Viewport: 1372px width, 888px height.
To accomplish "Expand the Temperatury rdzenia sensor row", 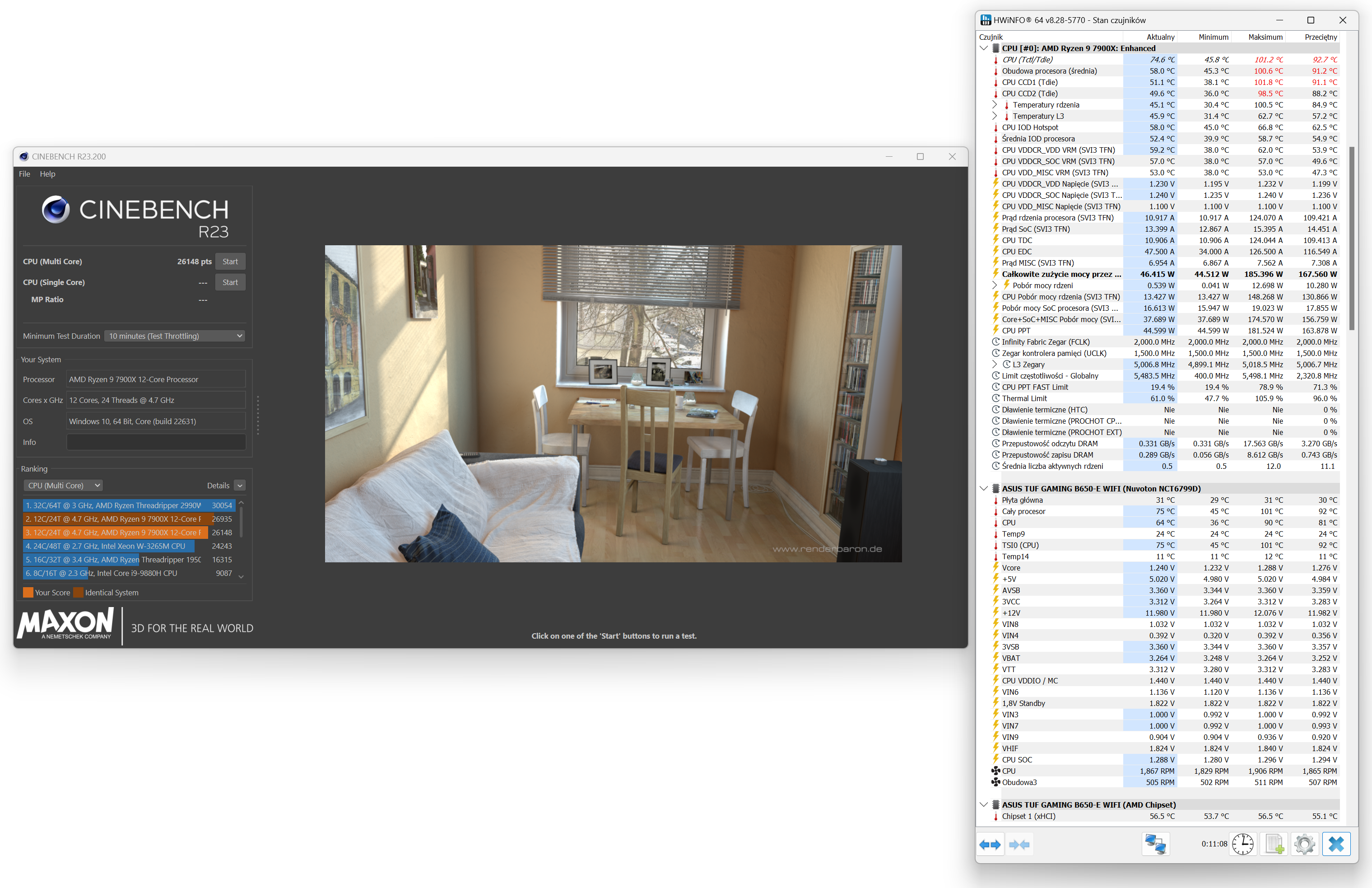I will click(995, 105).
